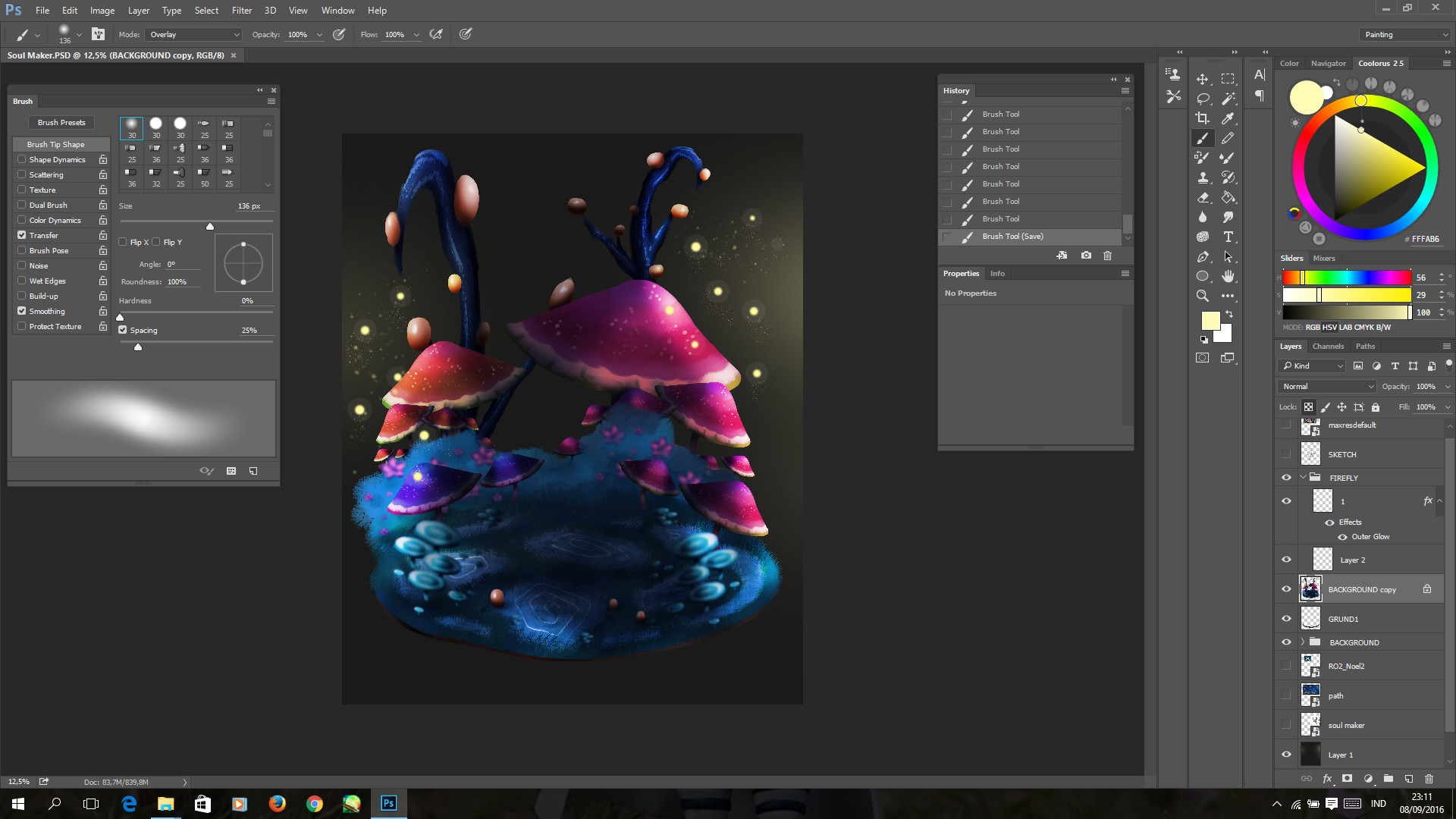This screenshot has width=1456, height=819.
Task: Select the Crop tool
Action: click(x=1202, y=119)
